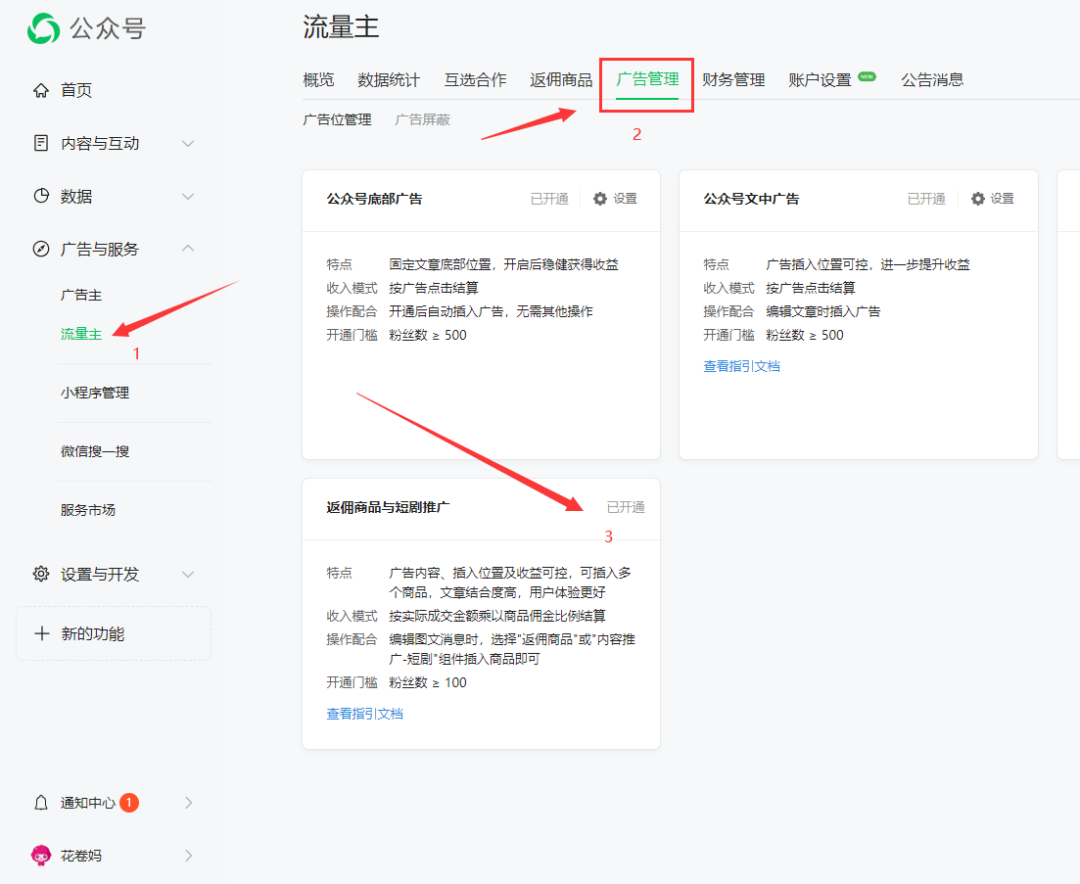Image resolution: width=1080 pixels, height=884 pixels.
Task: Click the compass icon beside 广告与服务
Action: coord(41,249)
